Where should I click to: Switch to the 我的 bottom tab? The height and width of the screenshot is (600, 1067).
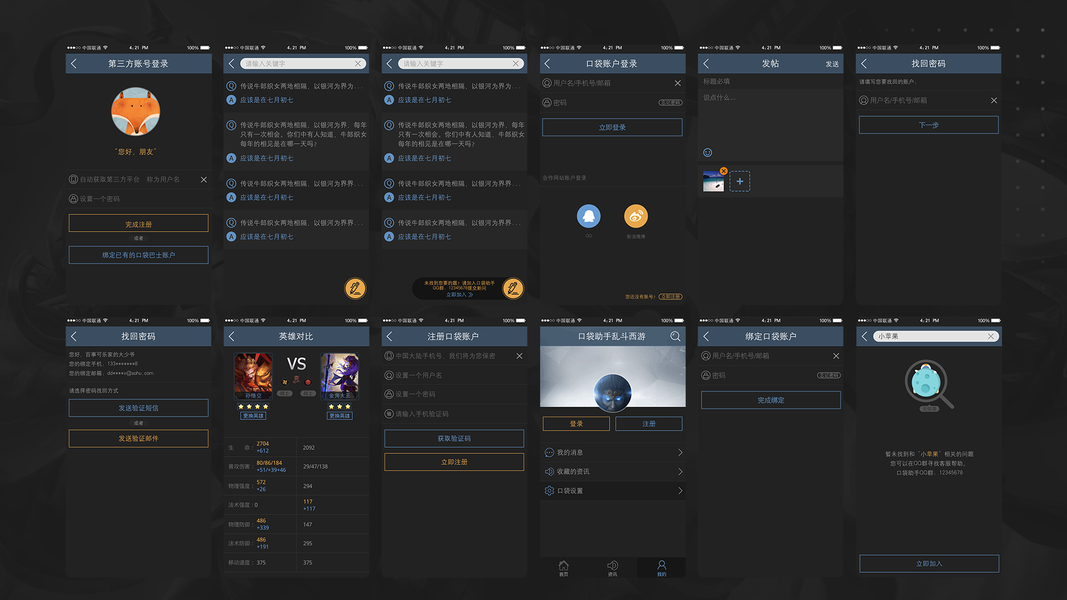coord(661,568)
